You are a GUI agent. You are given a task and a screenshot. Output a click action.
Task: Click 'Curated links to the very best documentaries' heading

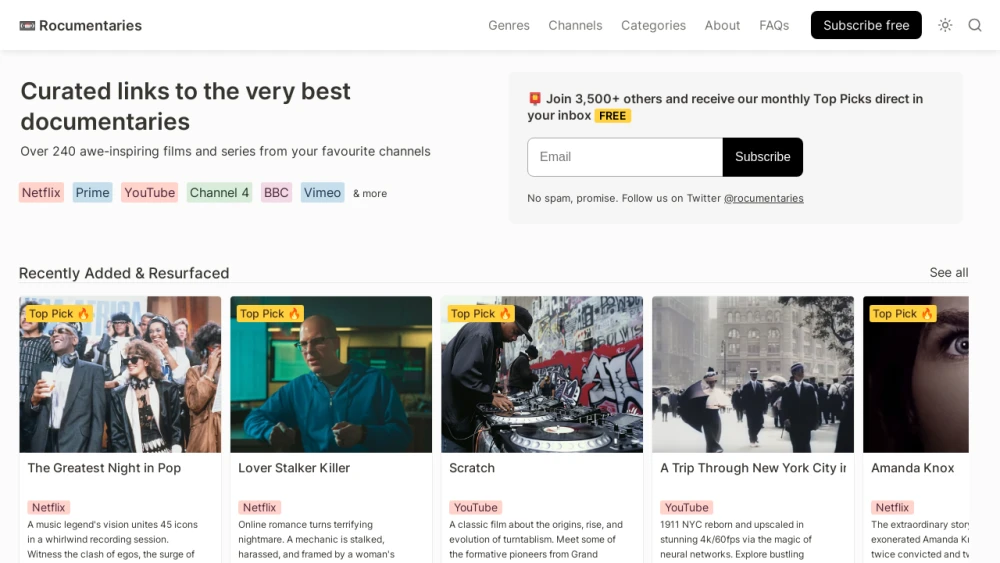[x=186, y=106]
